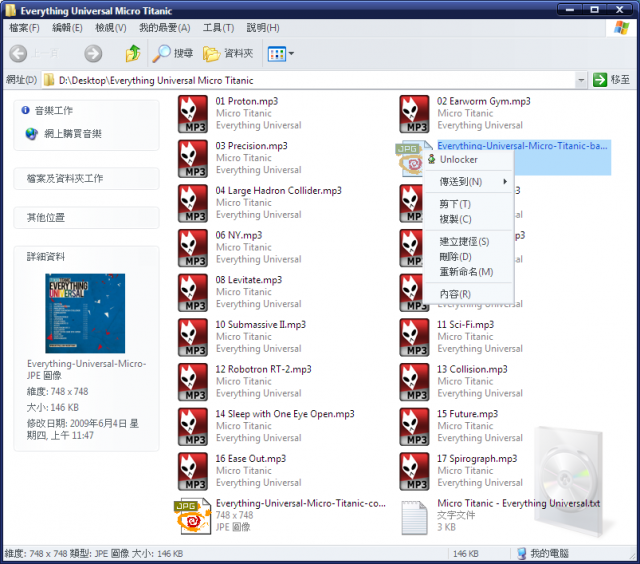Choose Rename (重新命名) in context menu
Image resolution: width=640 pixels, height=564 pixels.
pyautogui.click(x=468, y=272)
